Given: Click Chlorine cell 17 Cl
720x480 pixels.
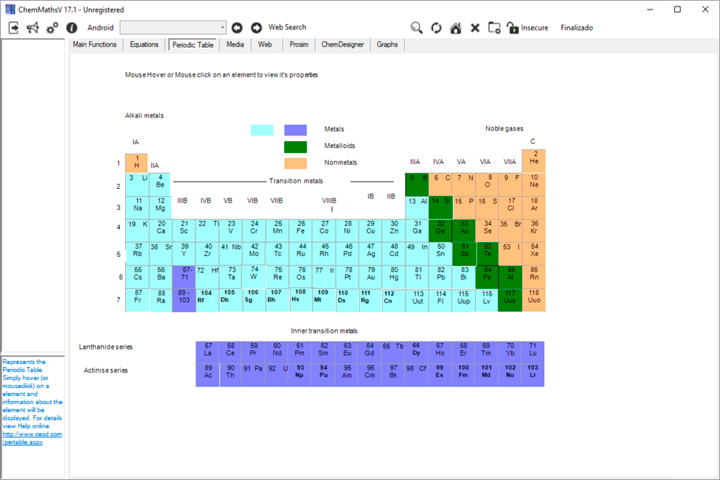Looking at the screenshot, I should pos(511,208).
